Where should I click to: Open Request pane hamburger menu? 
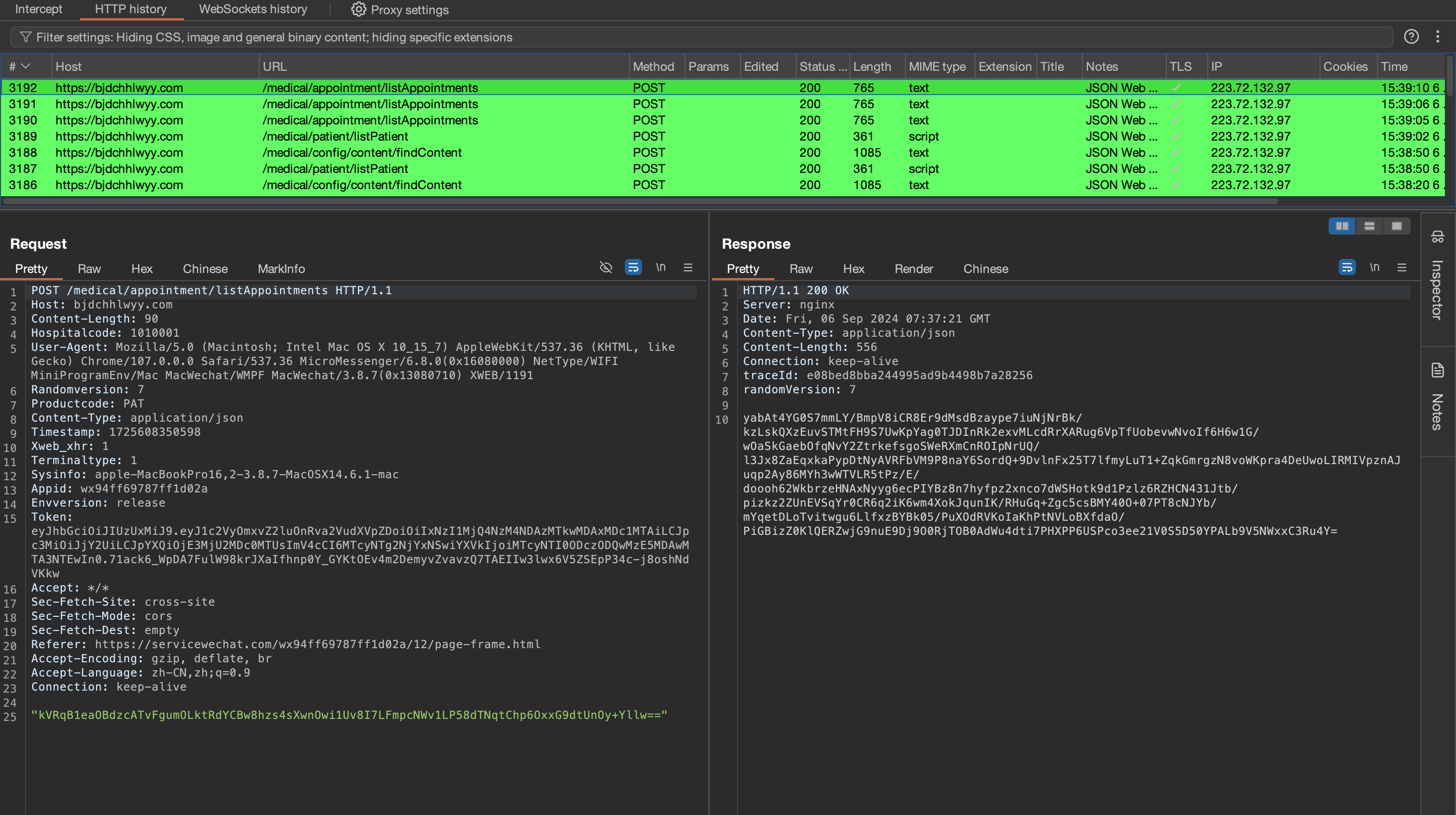[688, 267]
